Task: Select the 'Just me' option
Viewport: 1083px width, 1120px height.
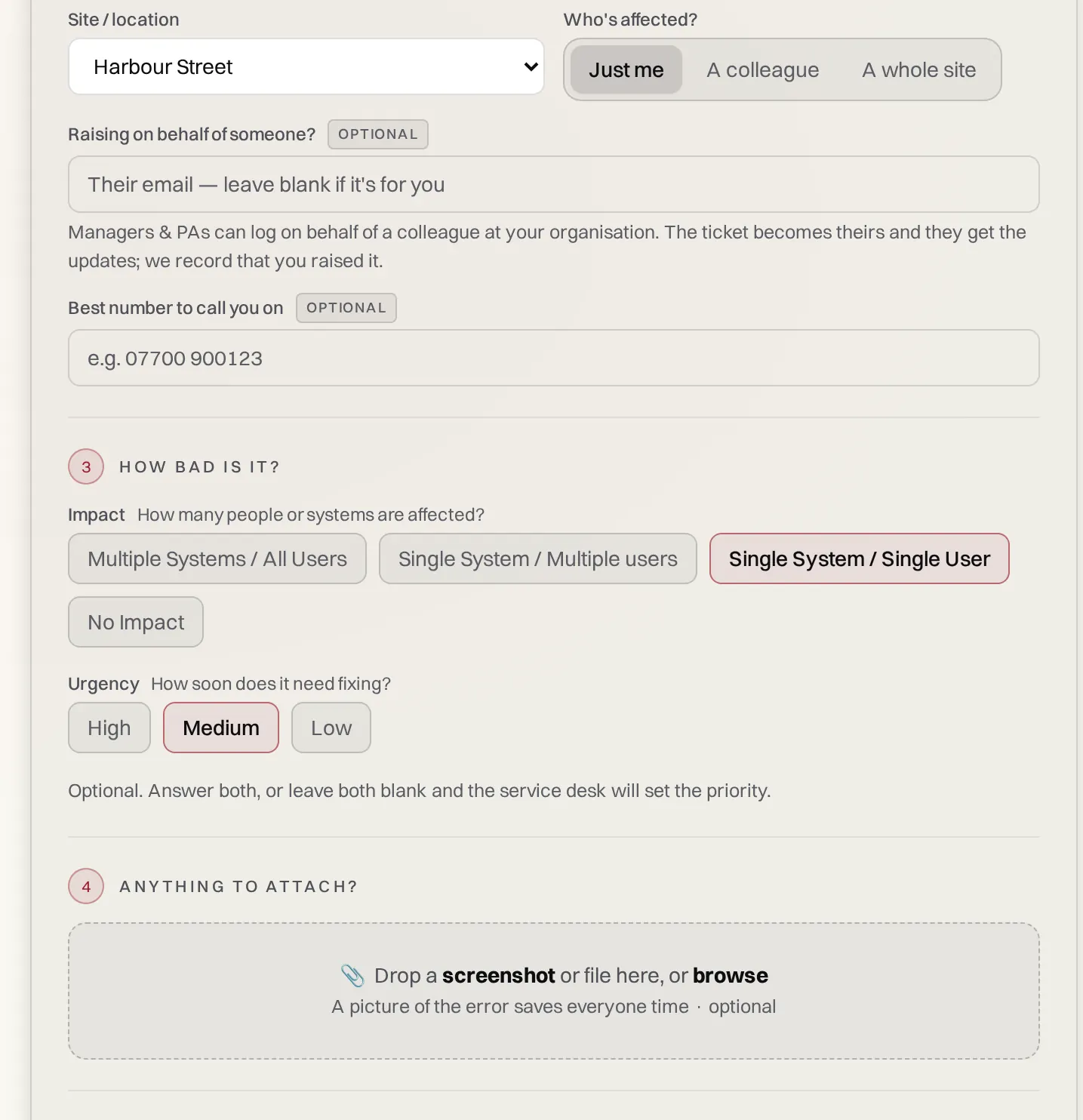Action: [x=626, y=69]
